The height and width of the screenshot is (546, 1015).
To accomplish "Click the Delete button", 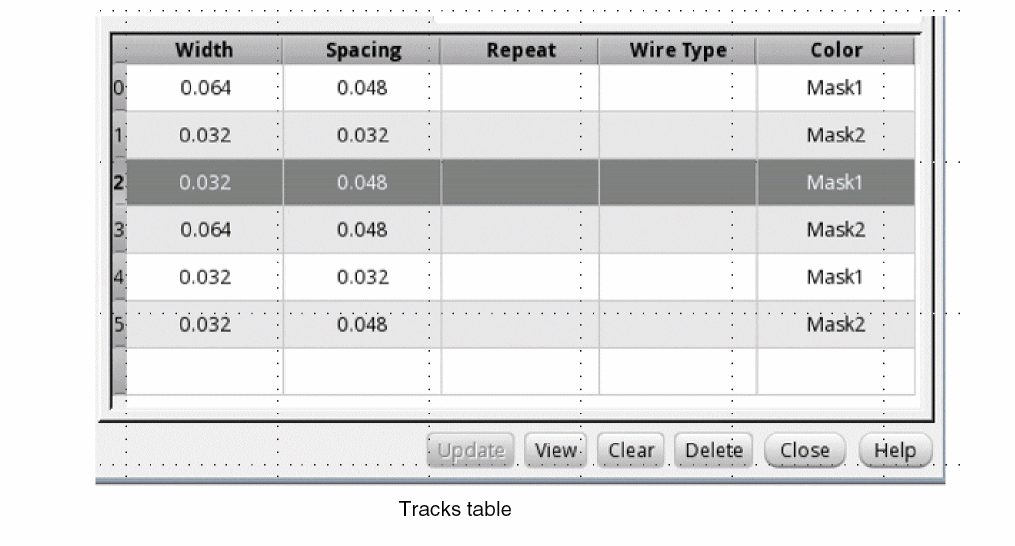I will click(x=714, y=450).
